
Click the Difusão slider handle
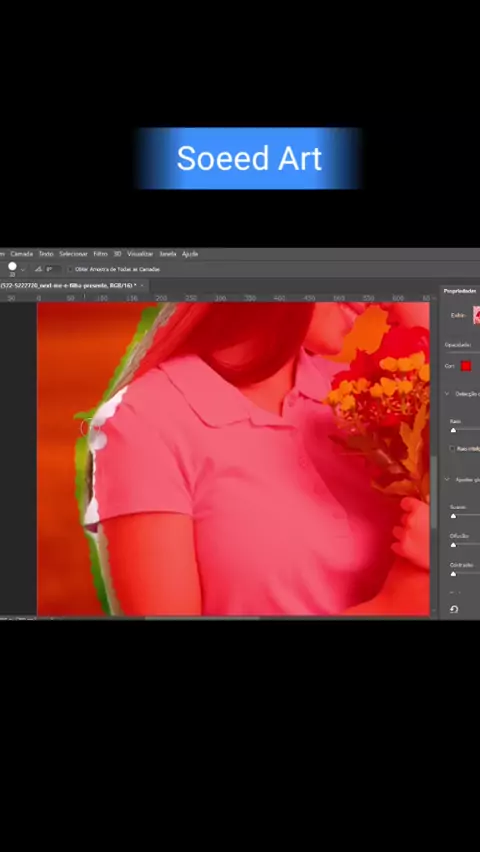coord(453,544)
